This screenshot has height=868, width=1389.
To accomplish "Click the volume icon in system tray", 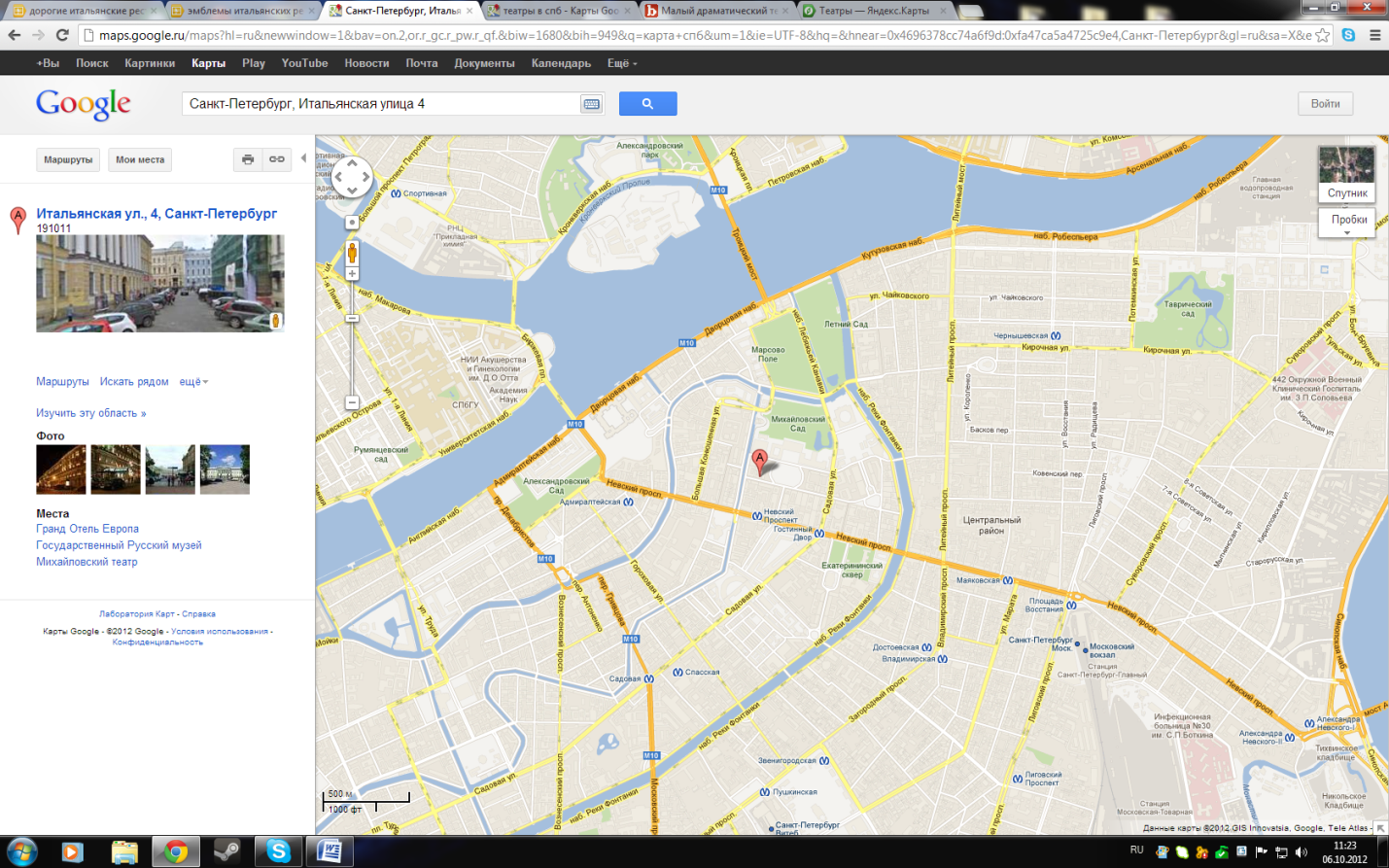I will pyautogui.click(x=1302, y=852).
